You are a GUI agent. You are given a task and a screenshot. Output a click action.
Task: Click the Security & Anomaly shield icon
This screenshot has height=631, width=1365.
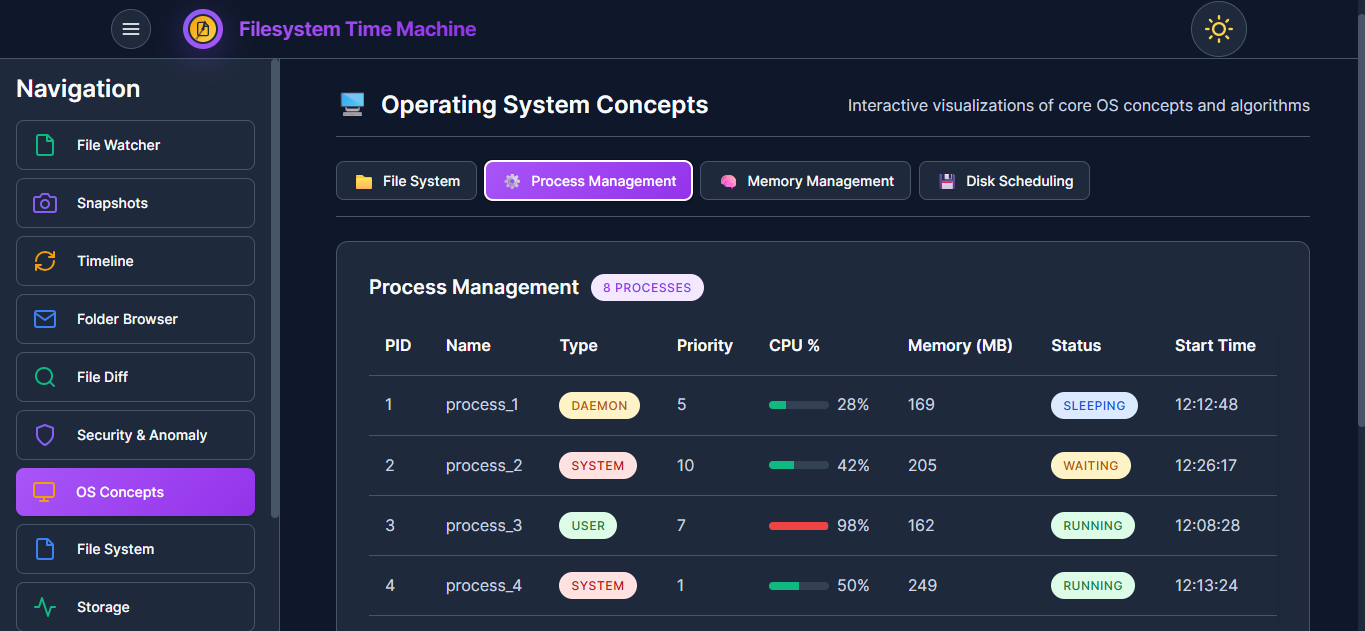pyautogui.click(x=43, y=434)
